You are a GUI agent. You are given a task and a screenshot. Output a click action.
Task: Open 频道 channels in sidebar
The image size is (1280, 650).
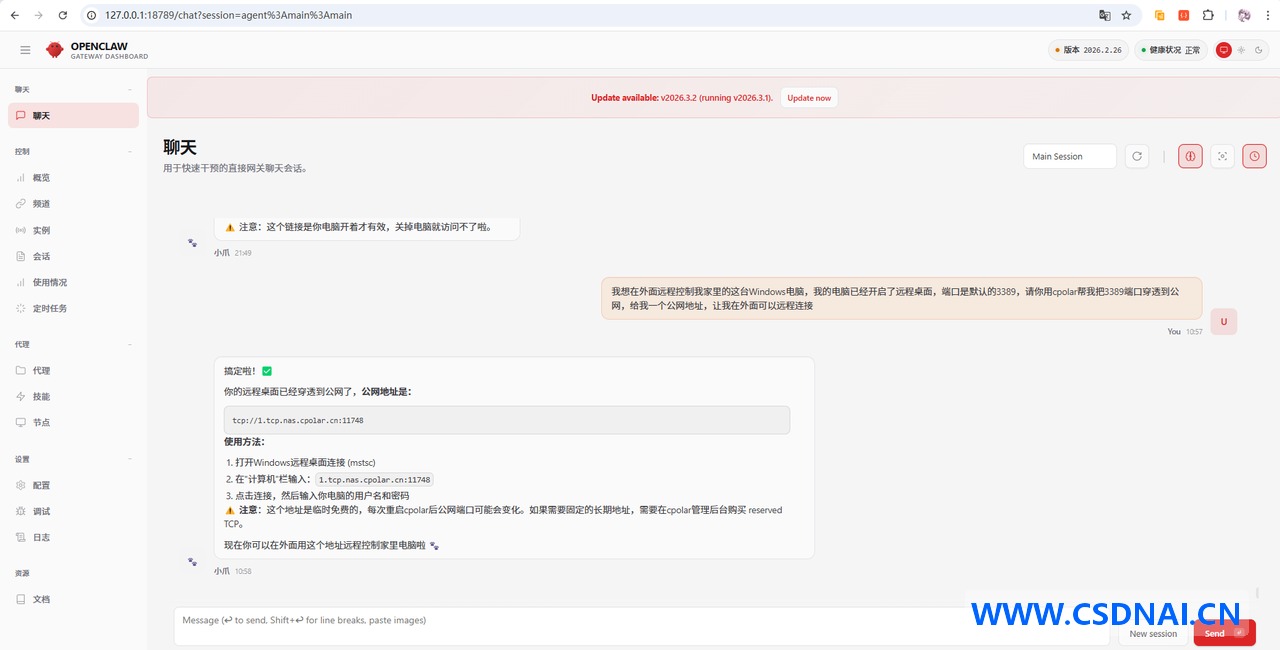pyautogui.click(x=73, y=204)
